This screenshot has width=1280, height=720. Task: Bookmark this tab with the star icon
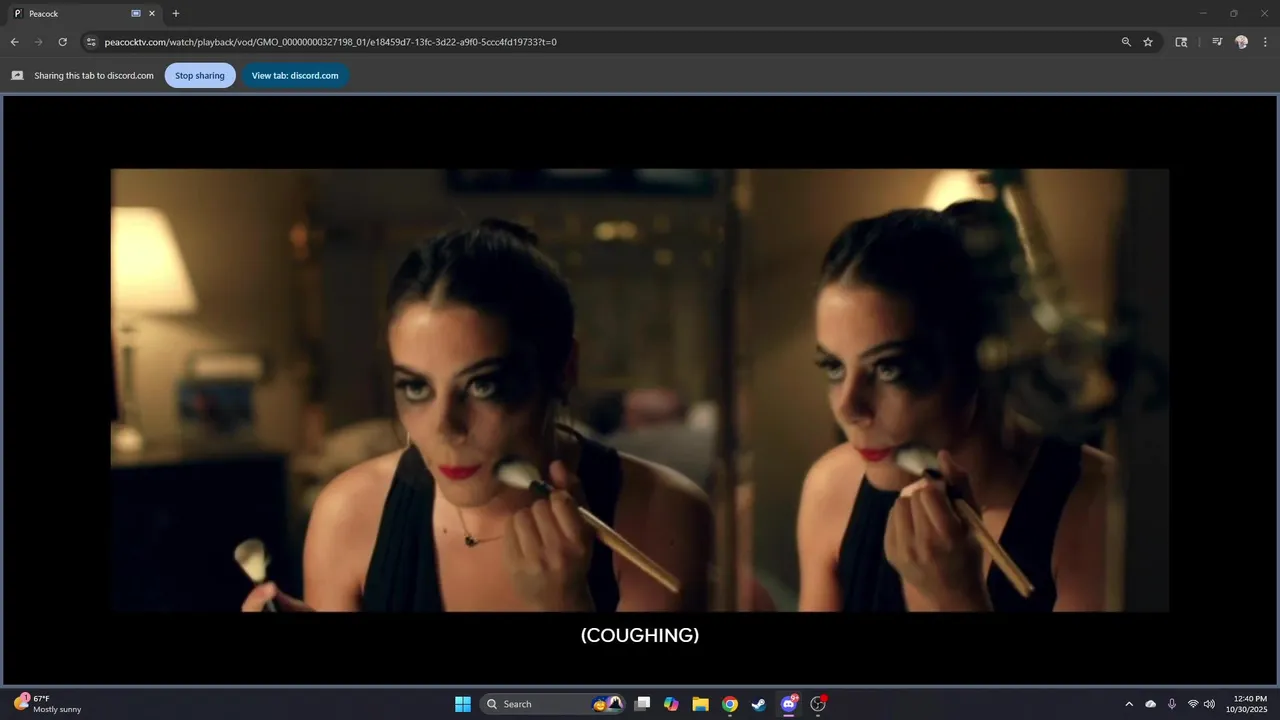coord(1148,42)
